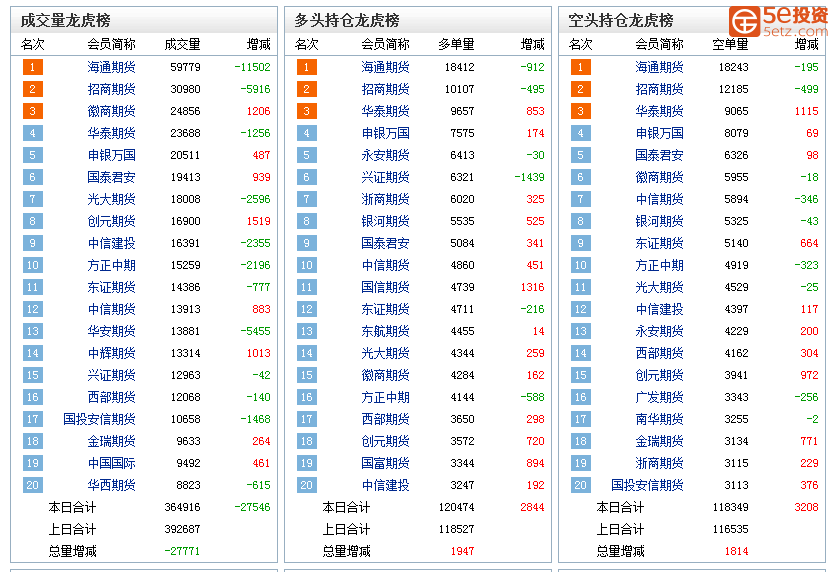Viewport: 836px width, 572px height.
Task: Click the 空头持仓龙虎榜 panel title
Action: click(621, 21)
